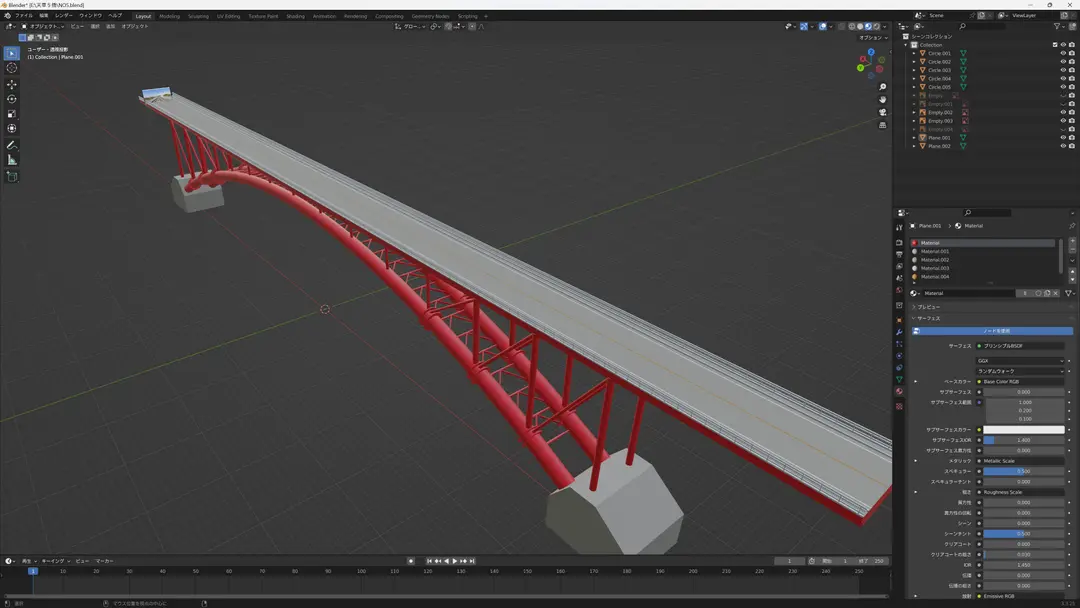Click the white subsurface color swatch
This screenshot has width=1080, height=608.
tap(1024, 430)
